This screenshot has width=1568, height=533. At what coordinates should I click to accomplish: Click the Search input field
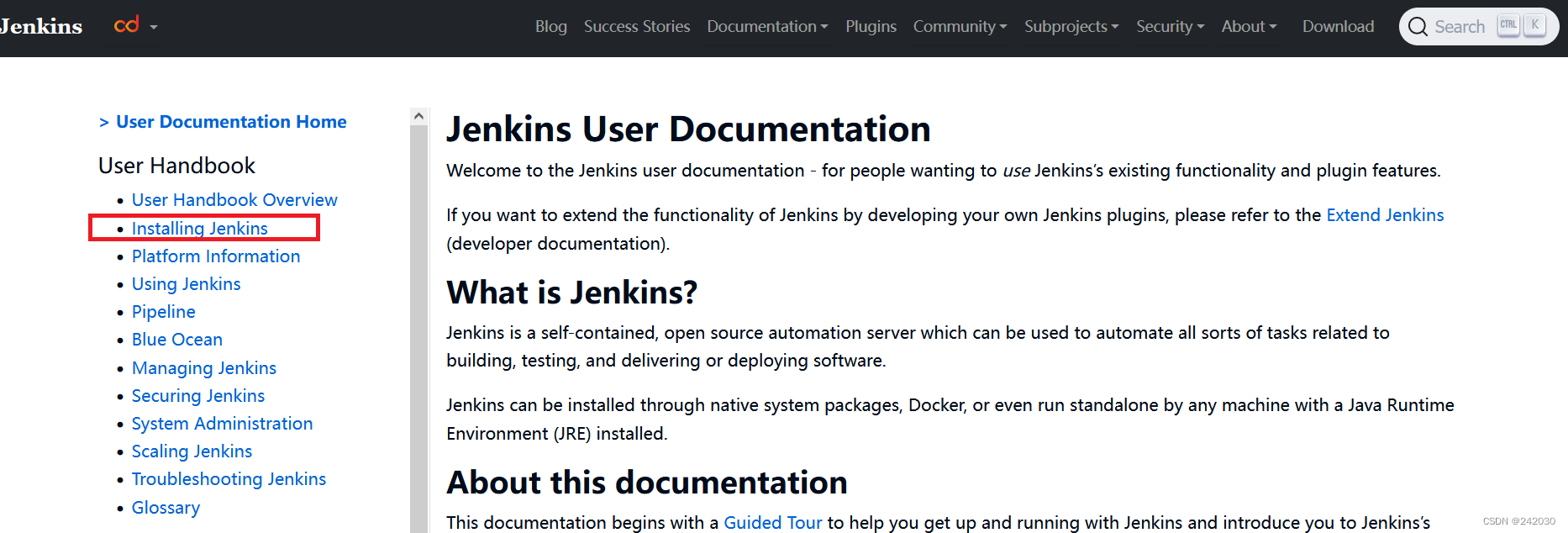(1479, 26)
